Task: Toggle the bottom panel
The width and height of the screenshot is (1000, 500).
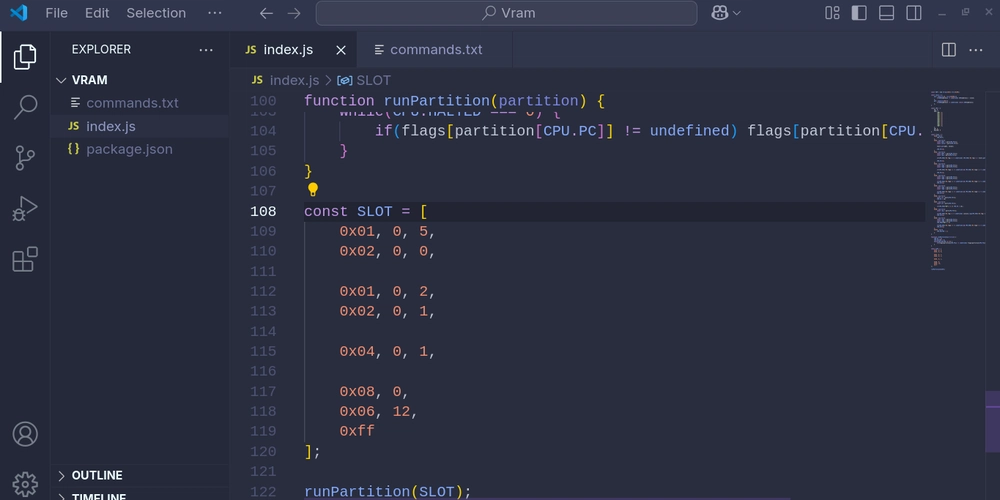Action: (x=886, y=13)
